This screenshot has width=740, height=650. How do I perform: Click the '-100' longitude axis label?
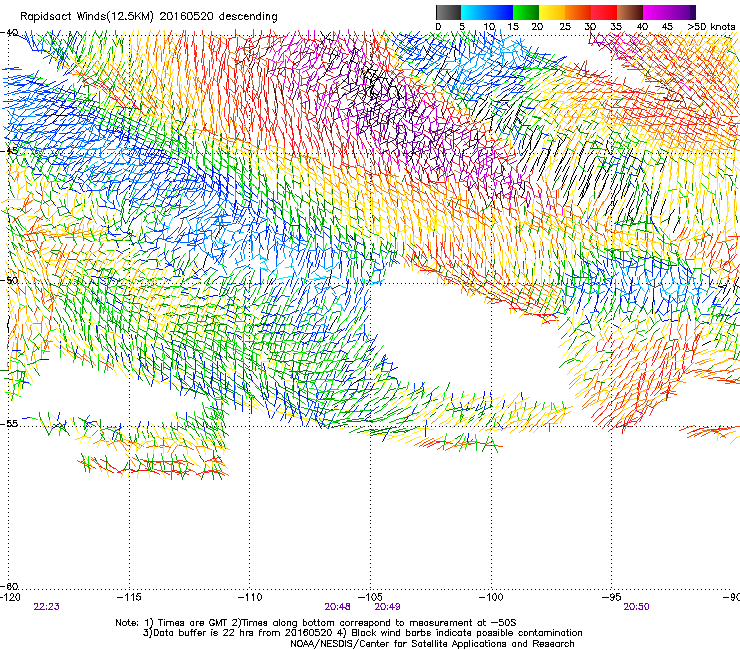tap(491, 597)
